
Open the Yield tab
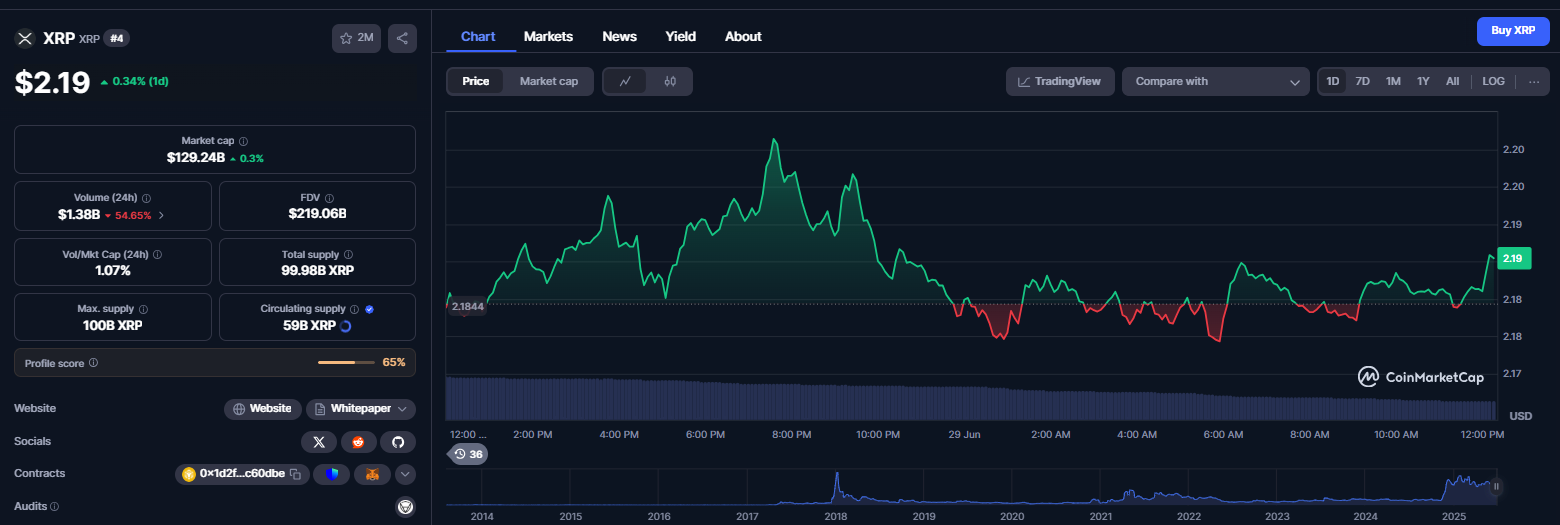pyautogui.click(x=681, y=36)
